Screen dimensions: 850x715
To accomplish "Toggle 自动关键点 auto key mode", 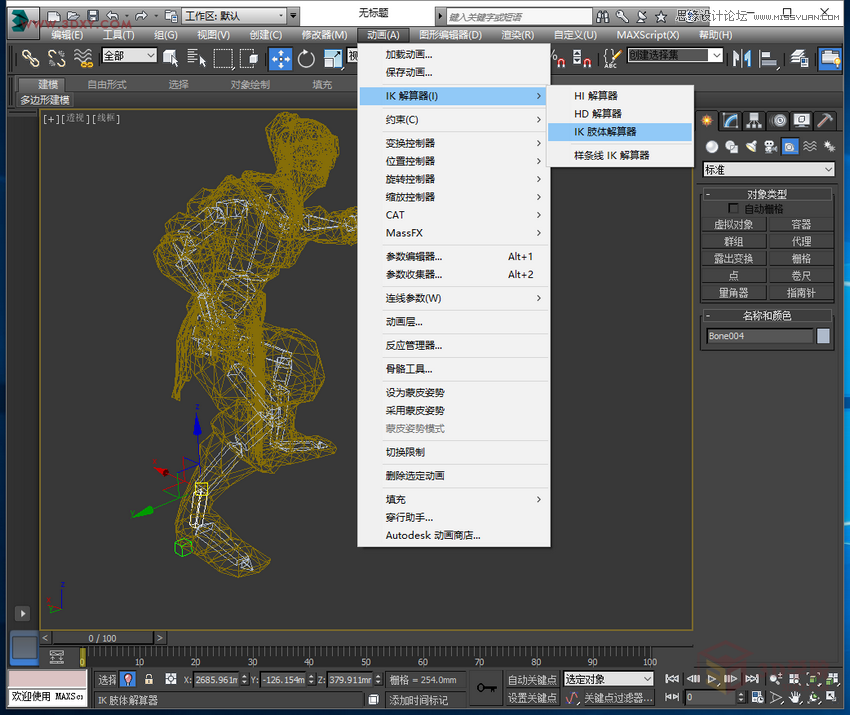I will pos(532,679).
